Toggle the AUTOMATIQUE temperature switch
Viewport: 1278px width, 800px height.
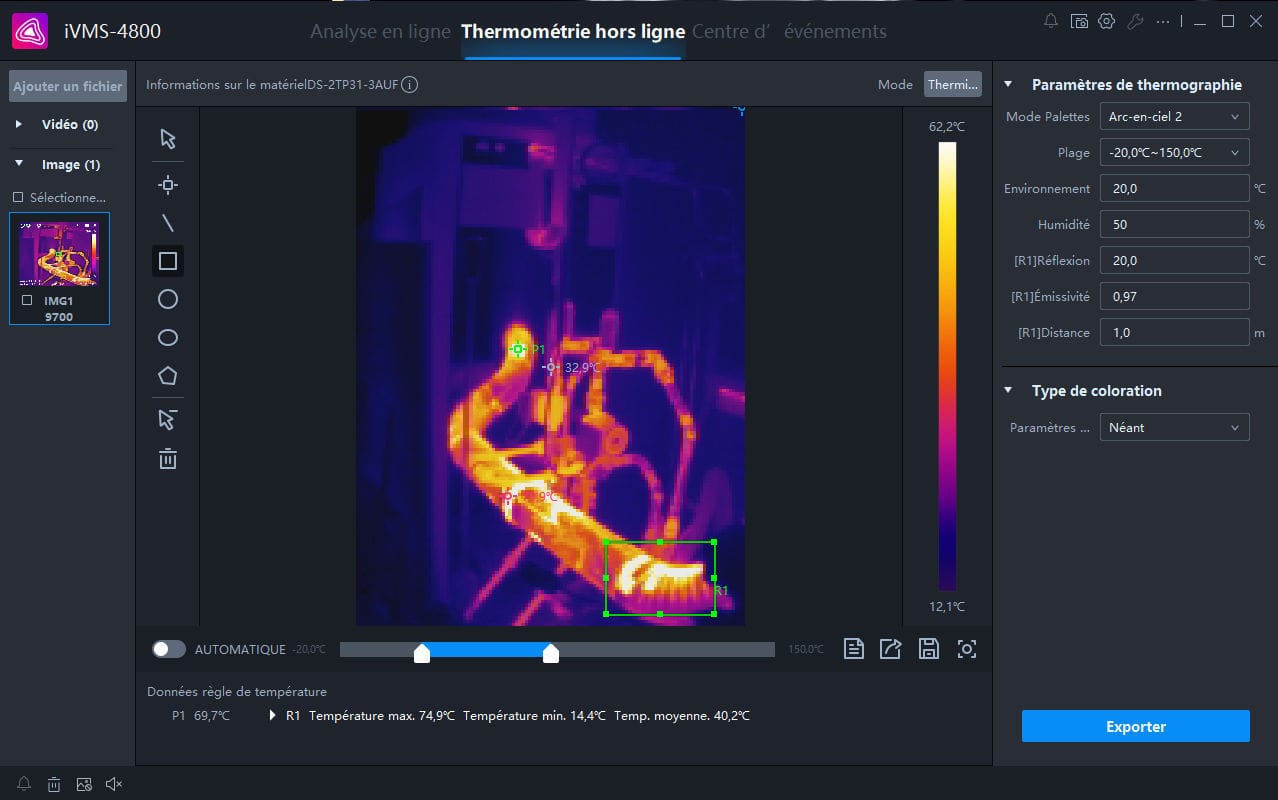point(169,648)
